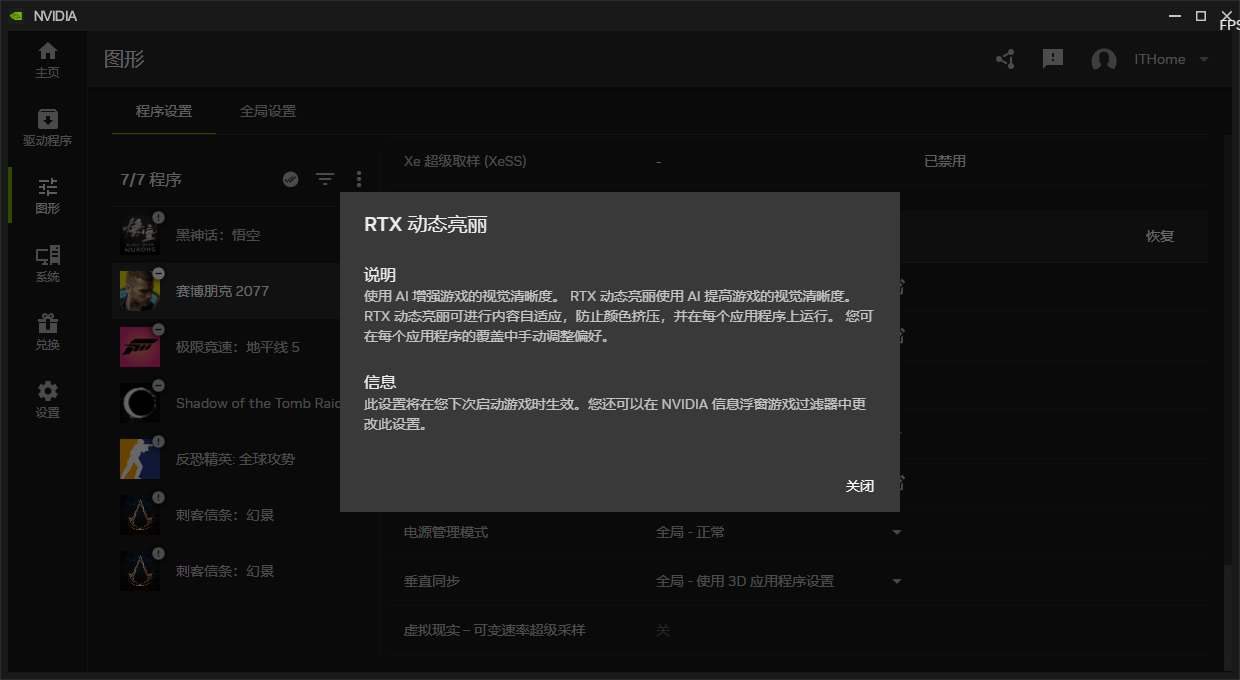Open the feedback icon near the profile
This screenshot has height=680, width=1240.
click(1052, 59)
